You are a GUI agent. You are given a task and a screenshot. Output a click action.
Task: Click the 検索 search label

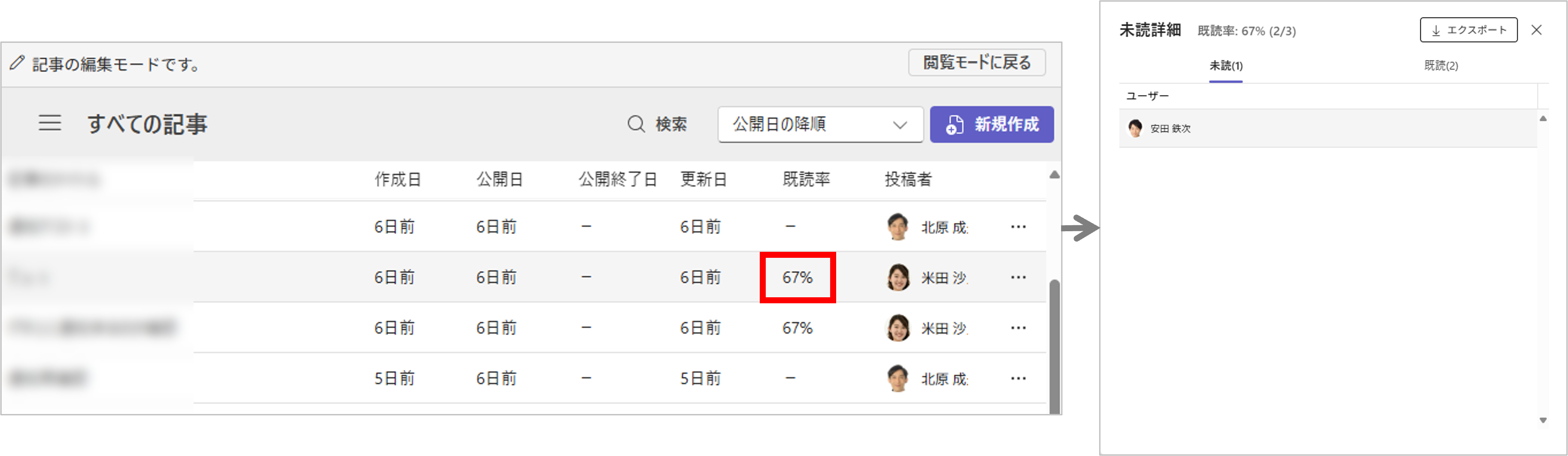coord(671,124)
